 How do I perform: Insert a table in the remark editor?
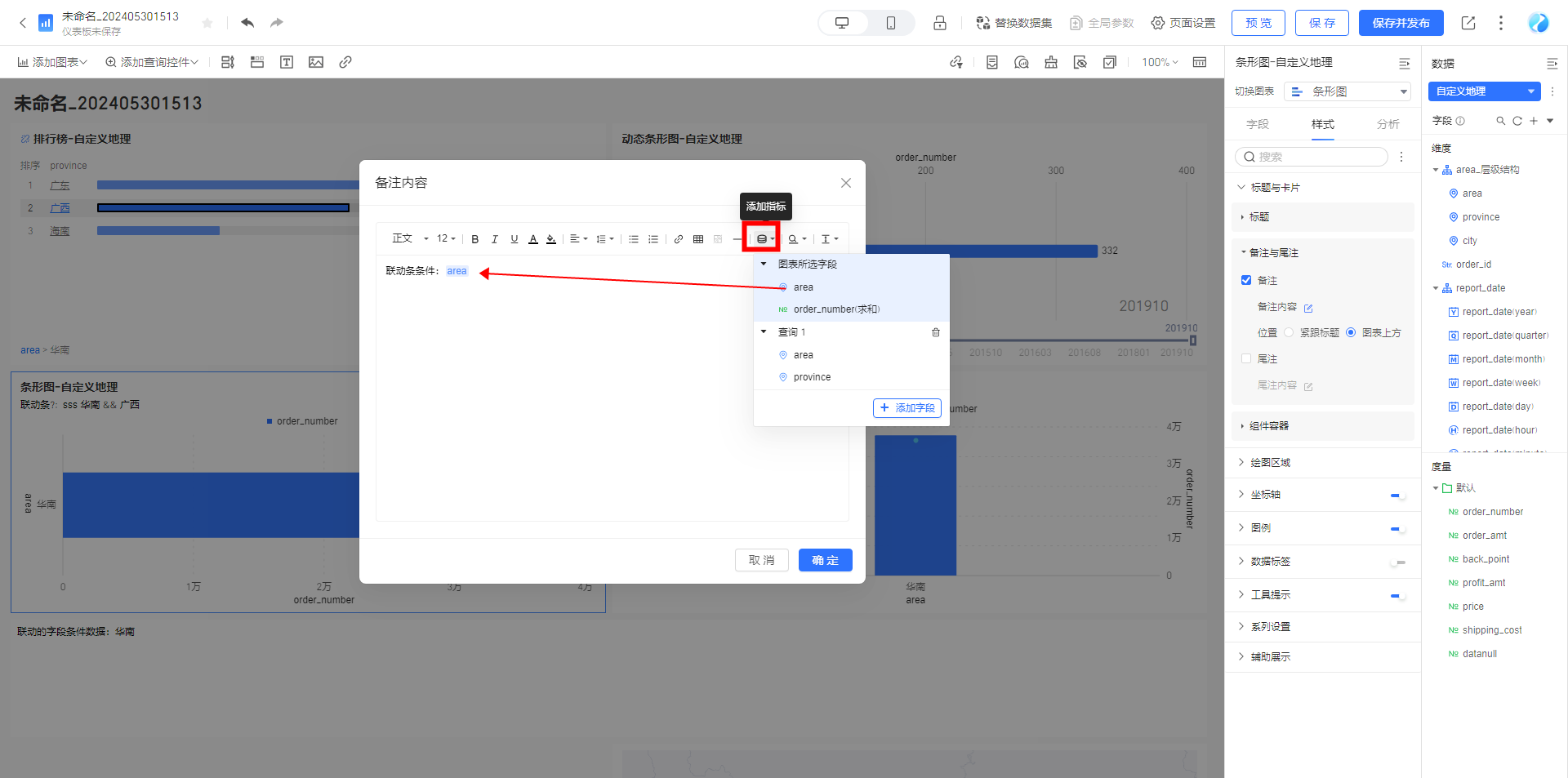click(x=697, y=239)
